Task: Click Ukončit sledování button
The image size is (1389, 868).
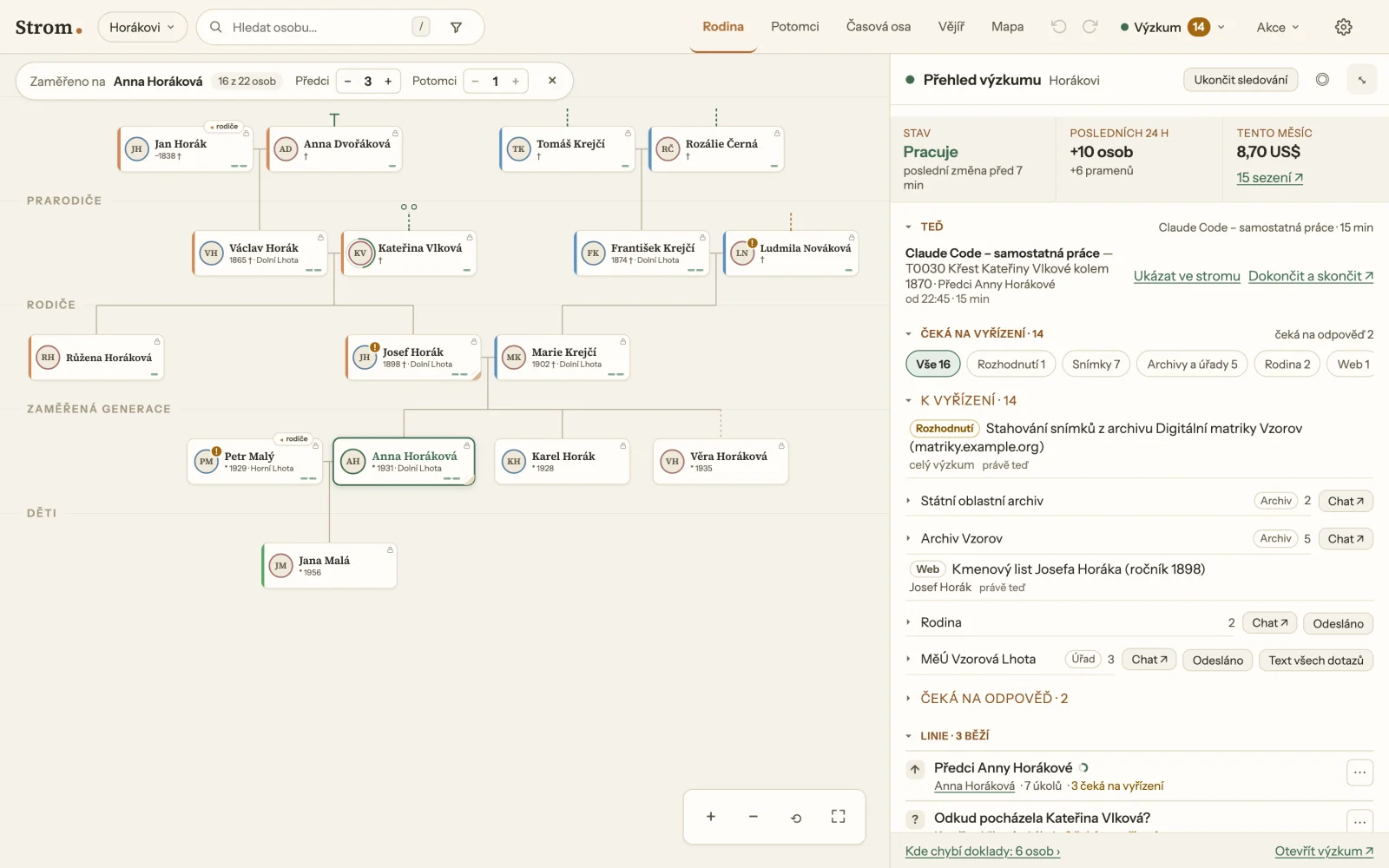Action: tap(1241, 80)
